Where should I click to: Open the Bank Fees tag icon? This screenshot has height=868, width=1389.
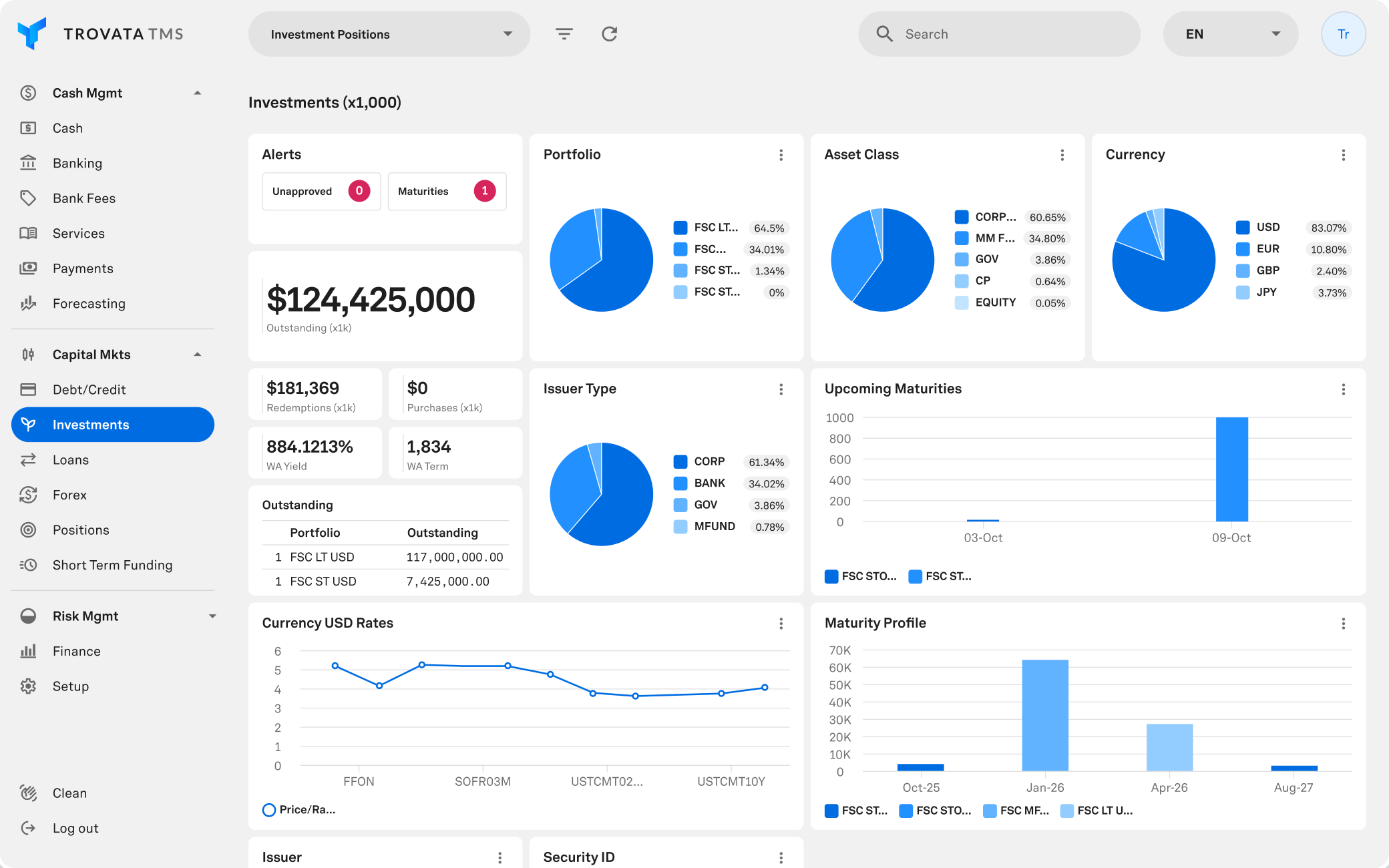28,198
